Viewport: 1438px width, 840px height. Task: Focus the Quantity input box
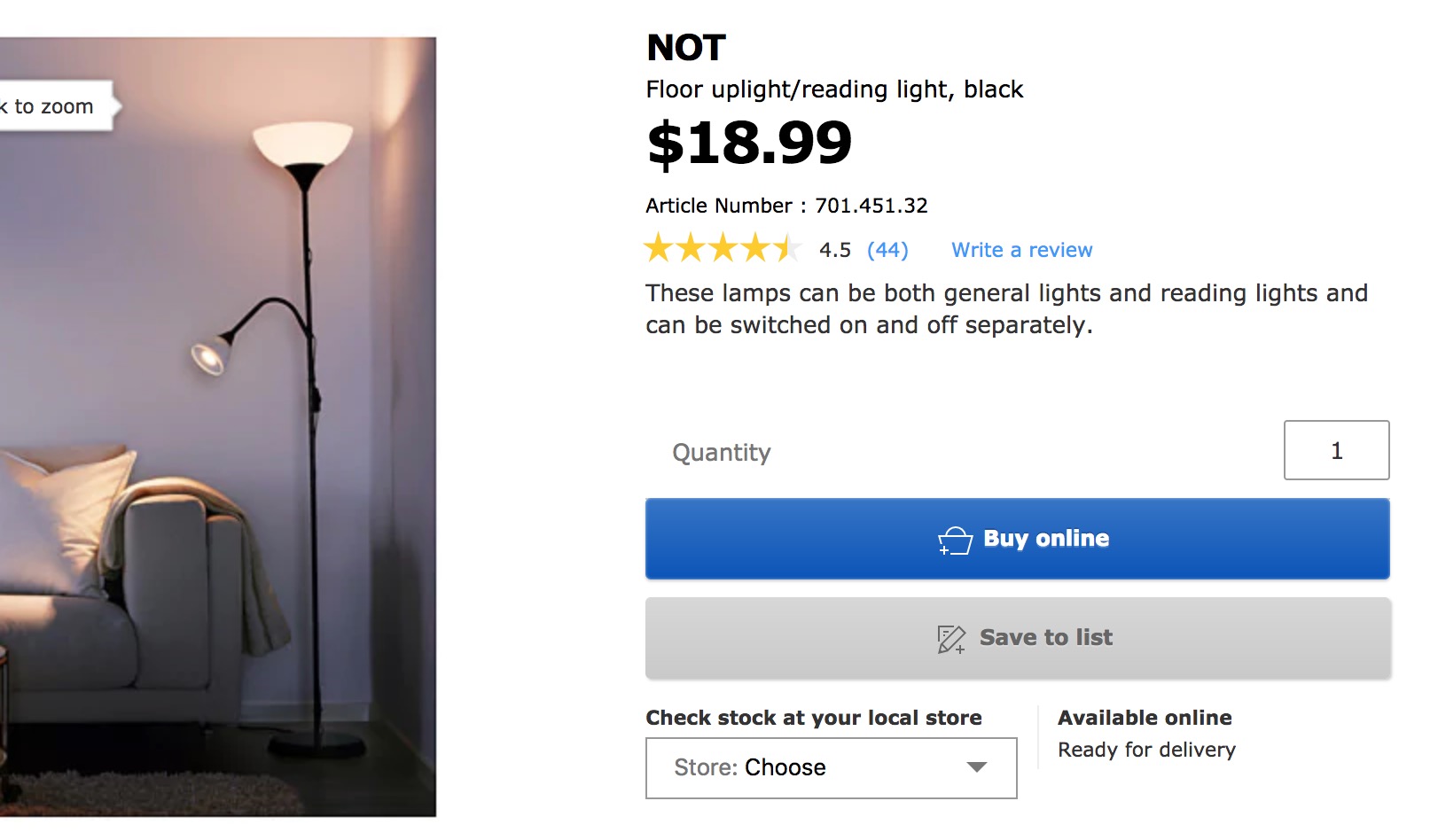pos(1335,450)
